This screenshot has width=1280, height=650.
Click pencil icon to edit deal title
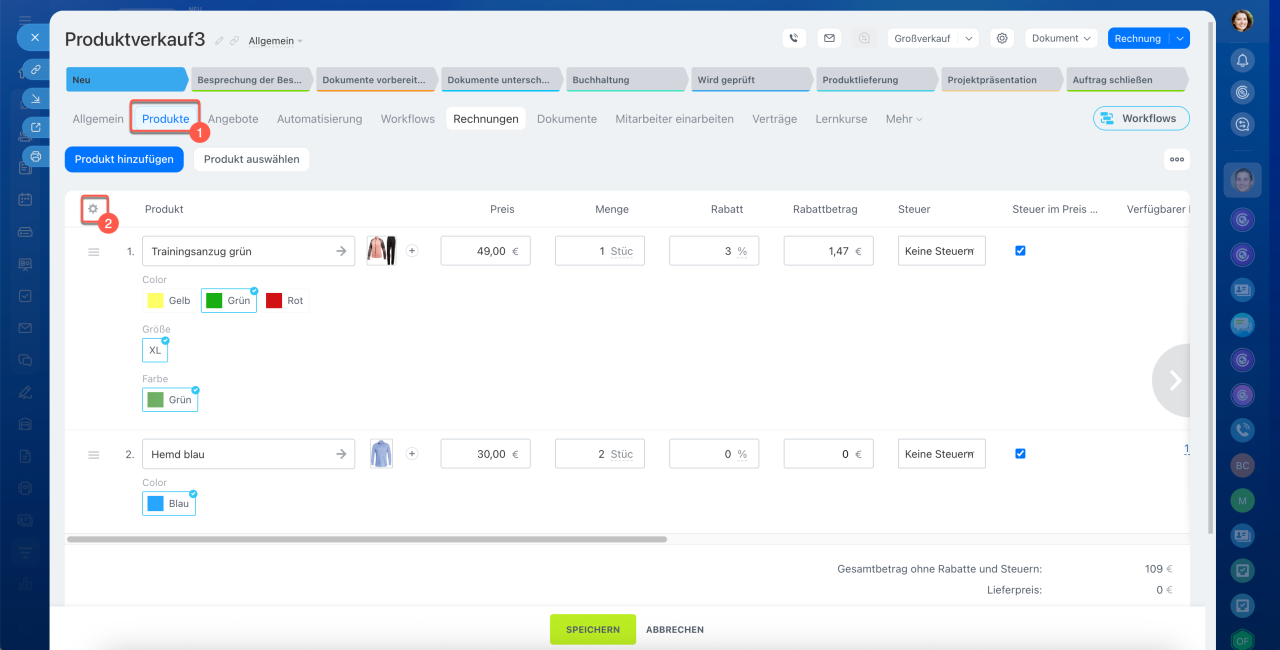click(x=219, y=41)
